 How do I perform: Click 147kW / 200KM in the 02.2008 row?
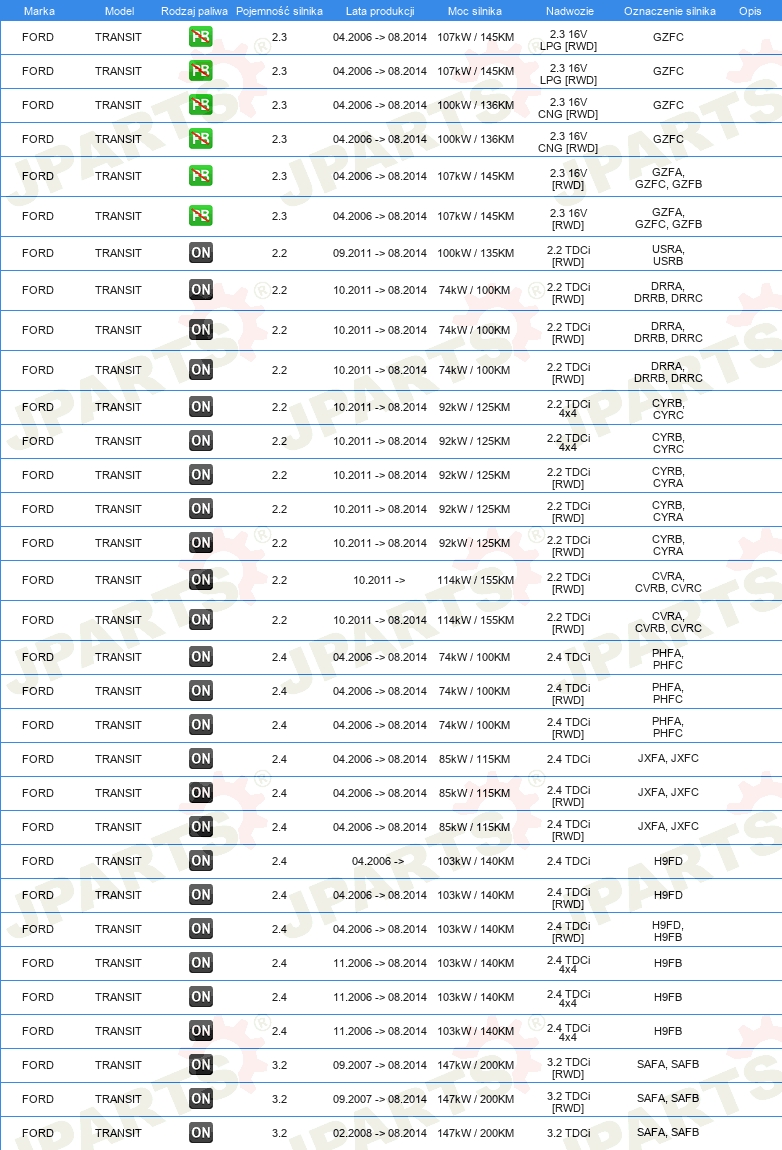coord(475,1133)
